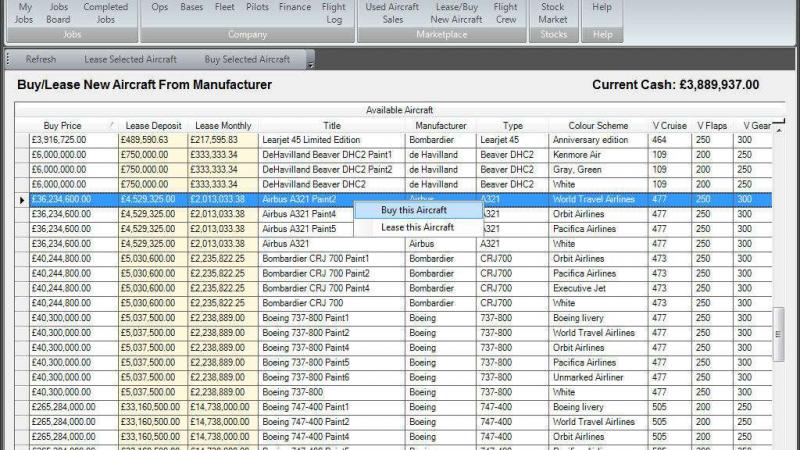The width and height of the screenshot is (800, 450).
Task: Select Airbus A321 Paint5 row
Action: point(393,229)
